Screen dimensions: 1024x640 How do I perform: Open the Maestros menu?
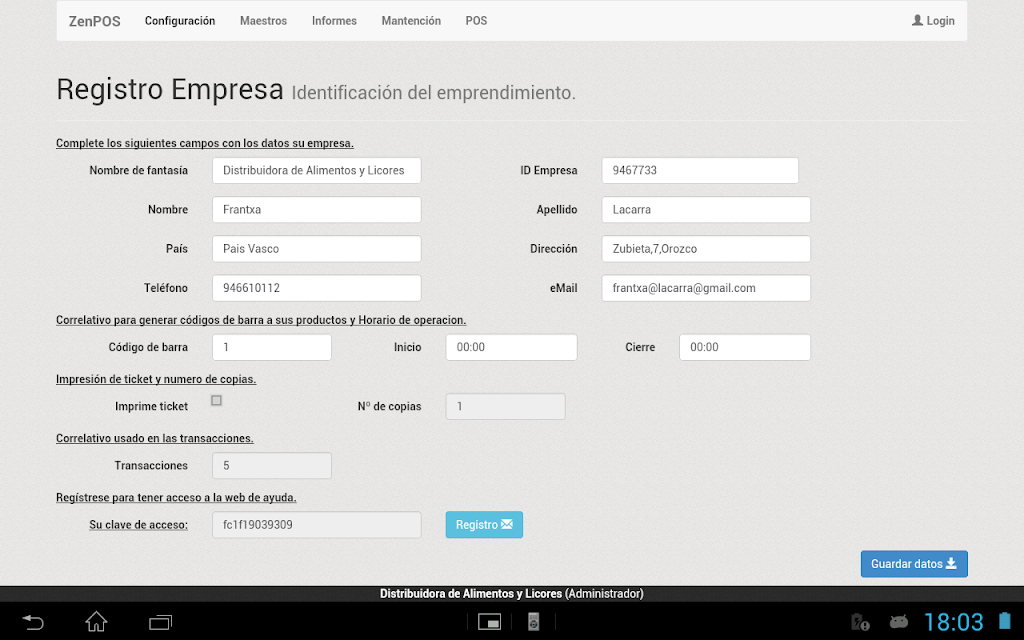[263, 21]
